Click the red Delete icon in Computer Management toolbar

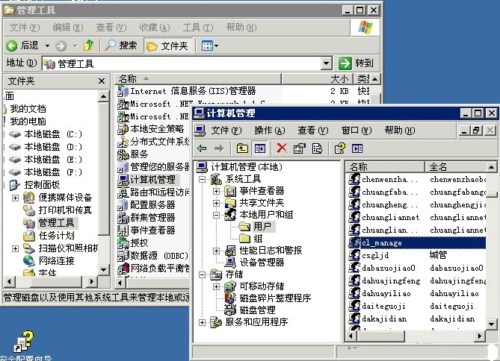[282, 148]
